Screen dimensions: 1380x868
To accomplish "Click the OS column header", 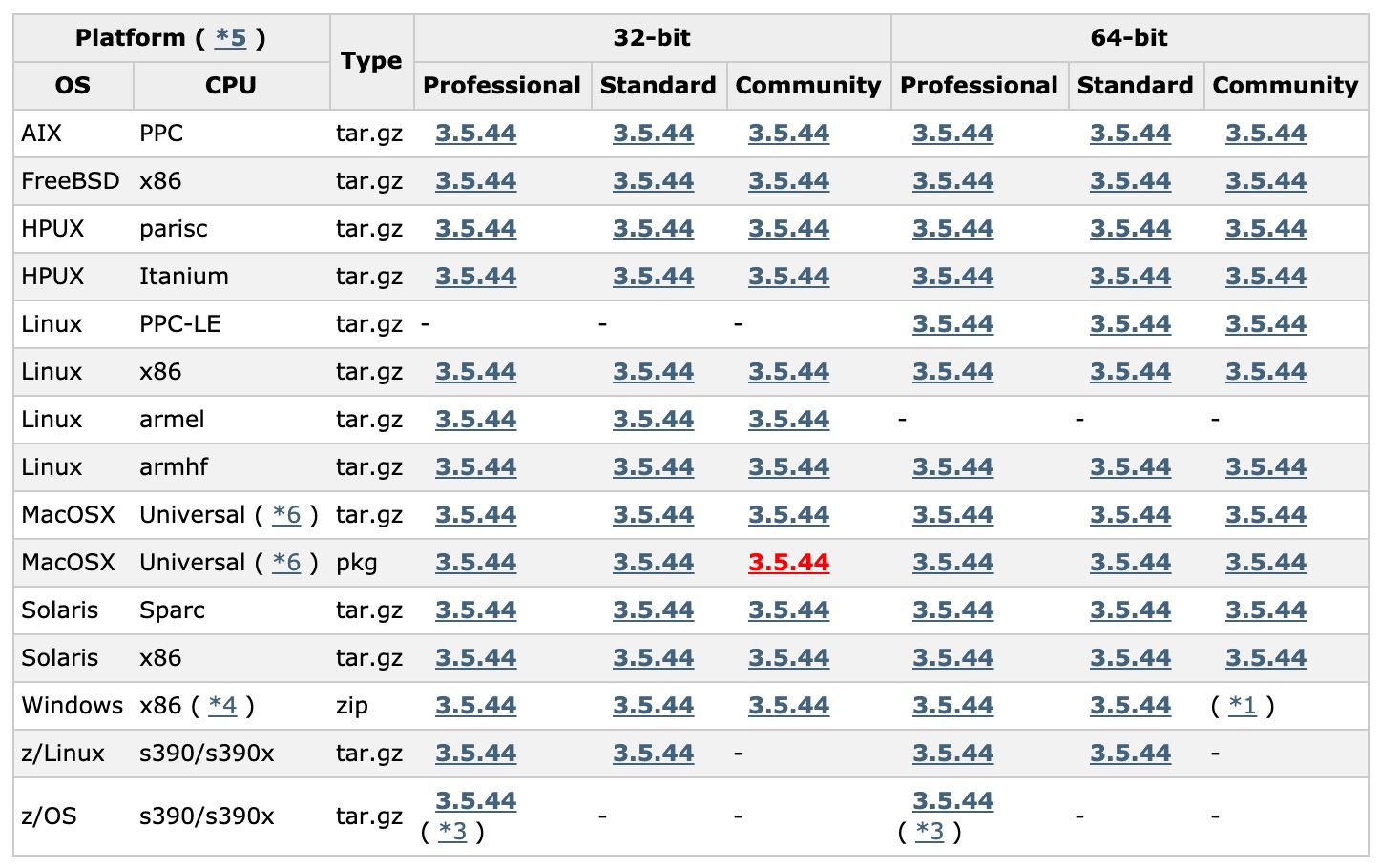I will point(73,86).
